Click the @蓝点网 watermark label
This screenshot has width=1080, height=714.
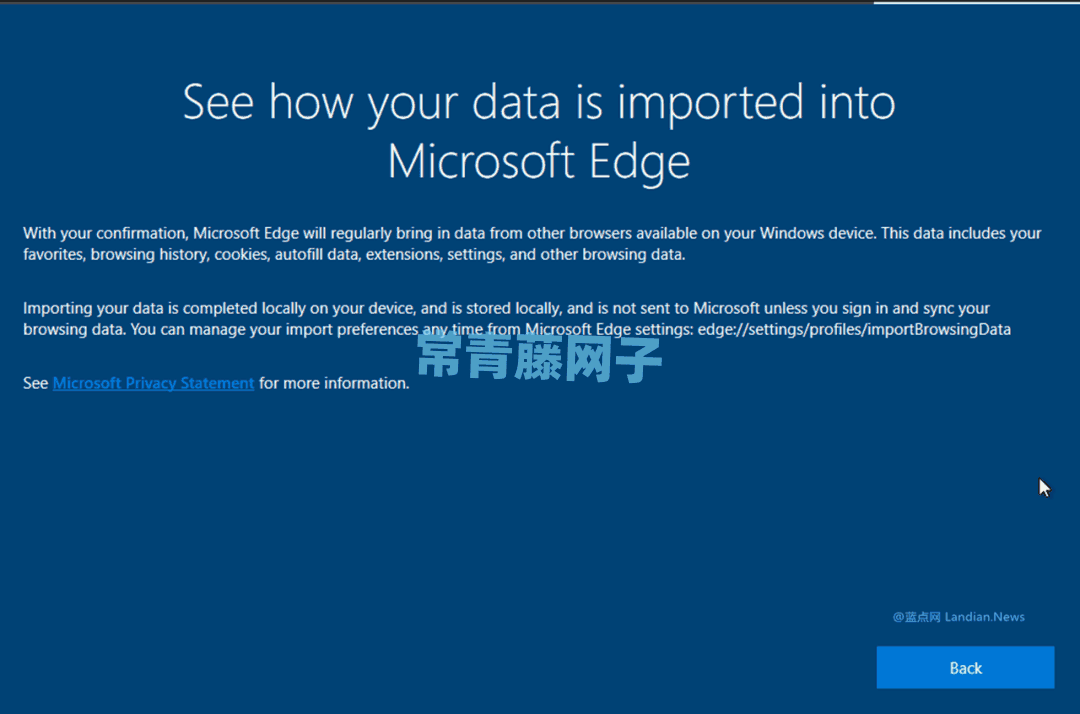[917, 617]
